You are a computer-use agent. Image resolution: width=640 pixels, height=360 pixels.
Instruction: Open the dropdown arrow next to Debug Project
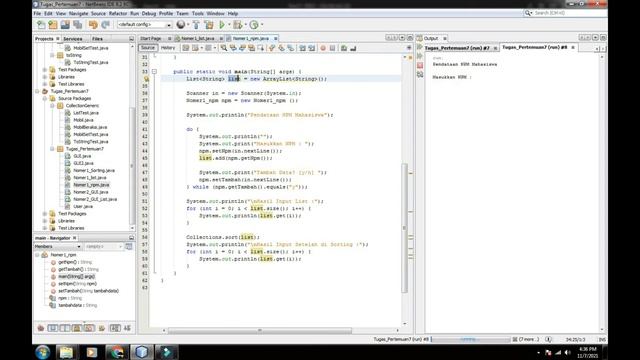tap(245, 24)
